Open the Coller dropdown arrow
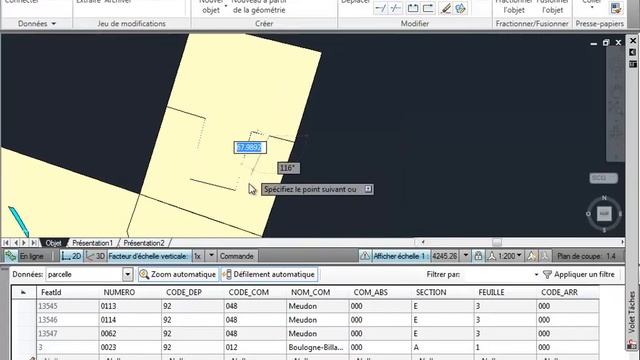 click(x=592, y=8)
